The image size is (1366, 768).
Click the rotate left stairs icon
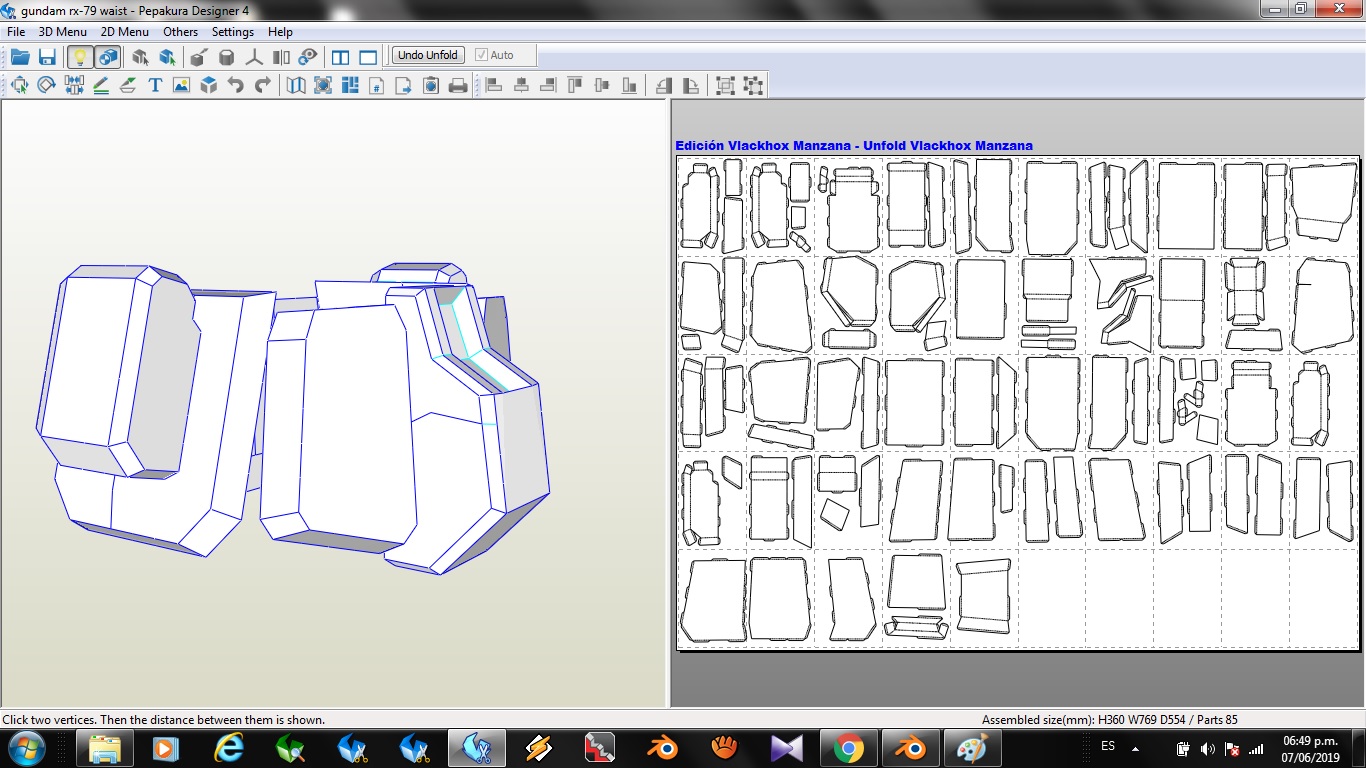pyautogui.click(x=664, y=85)
